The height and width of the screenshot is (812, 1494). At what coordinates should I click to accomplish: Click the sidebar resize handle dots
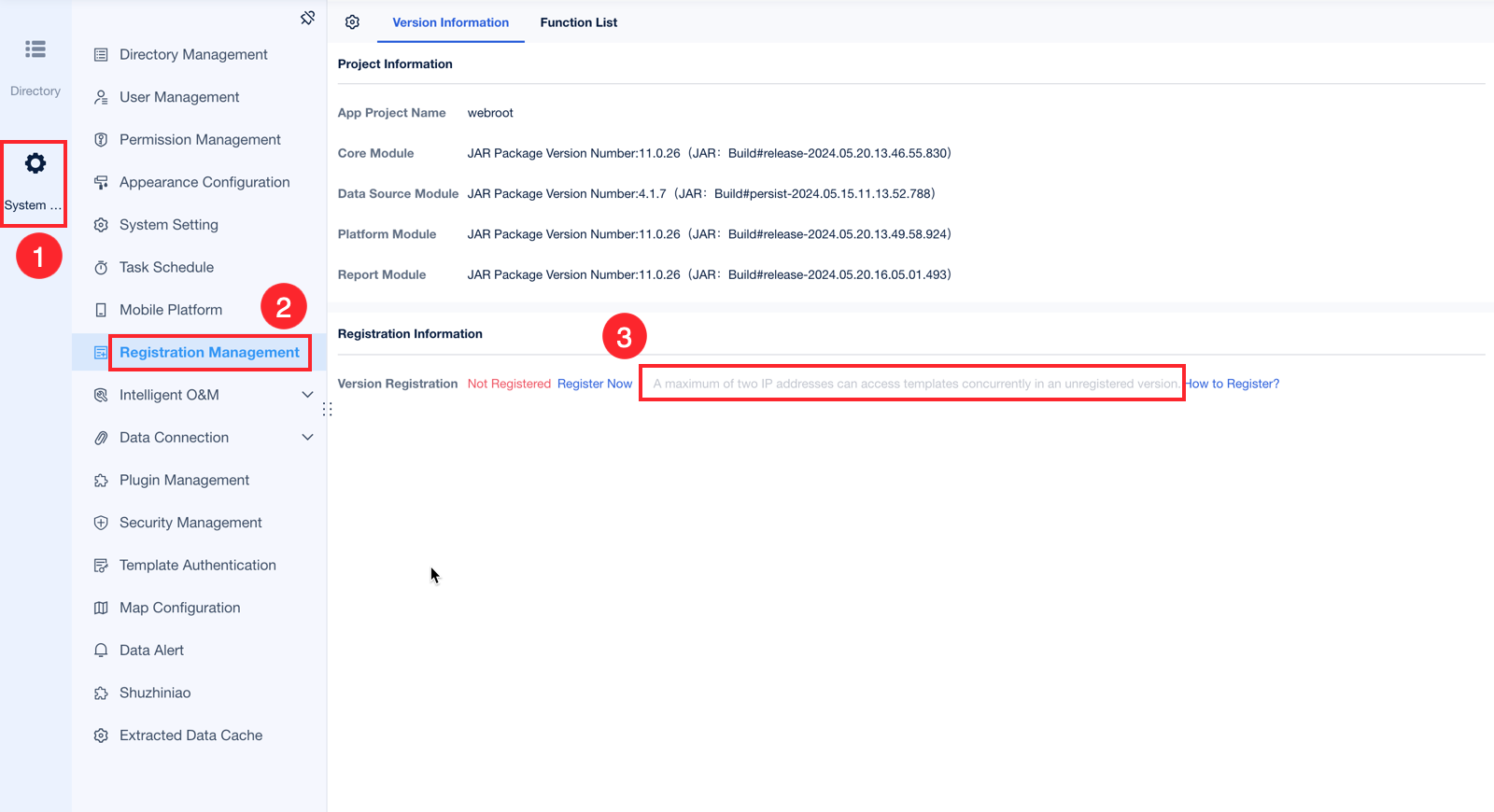pos(328,409)
